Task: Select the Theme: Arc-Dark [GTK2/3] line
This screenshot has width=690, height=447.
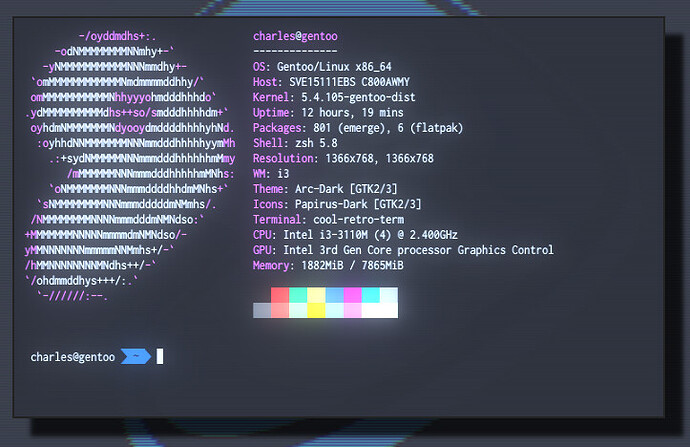Action: point(325,189)
